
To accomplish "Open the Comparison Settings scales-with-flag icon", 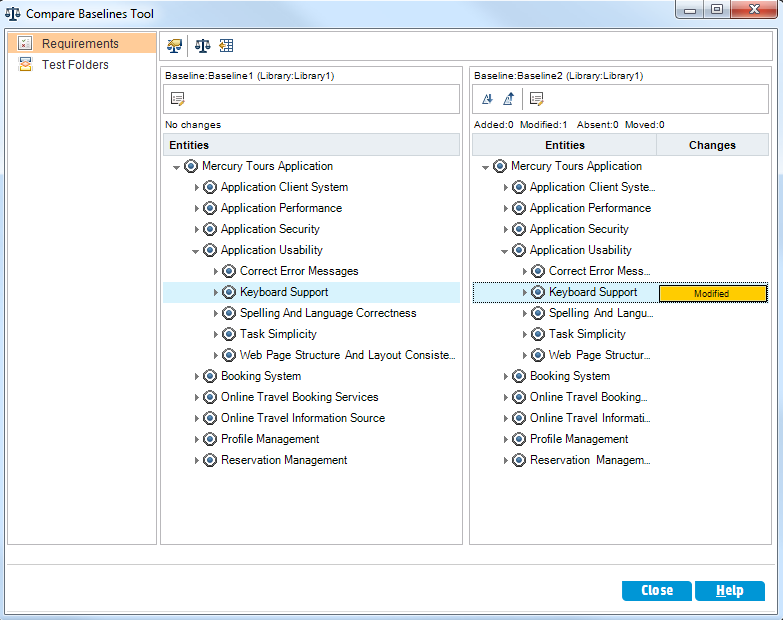I will point(174,46).
